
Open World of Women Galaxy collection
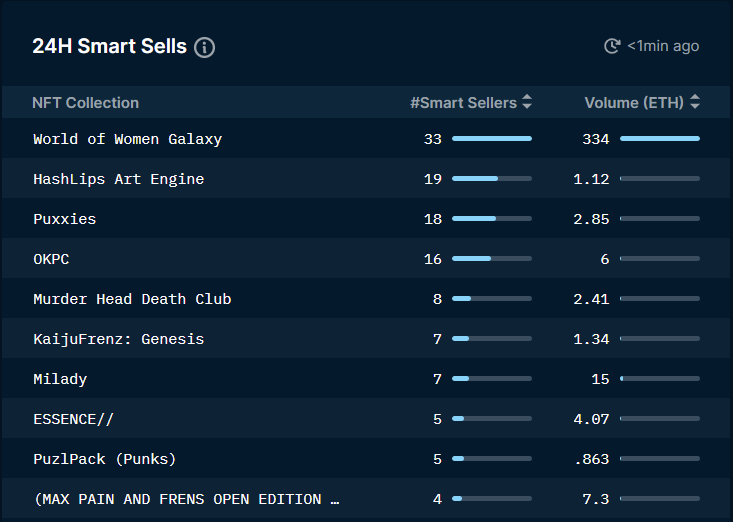click(128, 139)
